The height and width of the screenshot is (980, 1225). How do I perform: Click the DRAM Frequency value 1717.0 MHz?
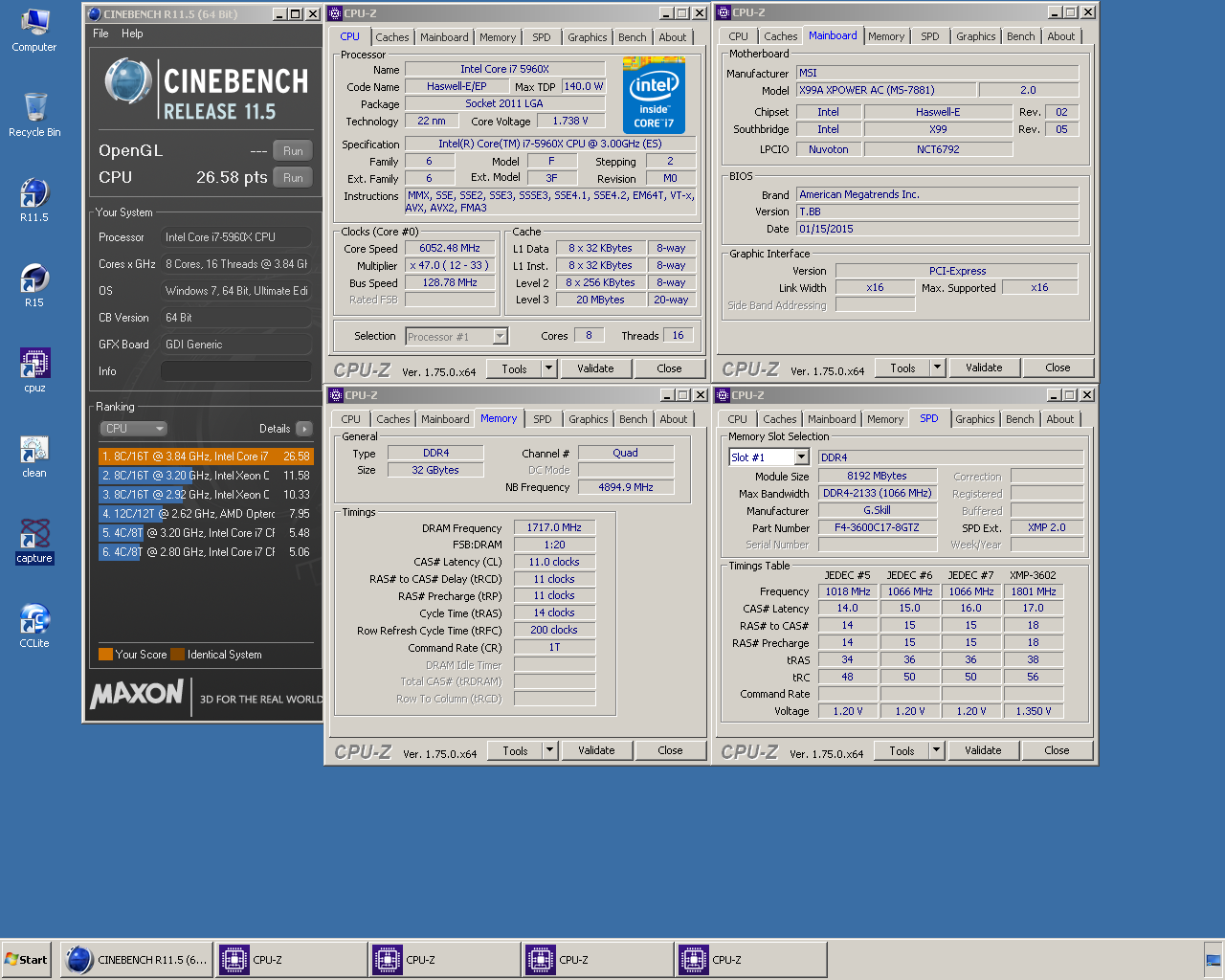[554, 528]
